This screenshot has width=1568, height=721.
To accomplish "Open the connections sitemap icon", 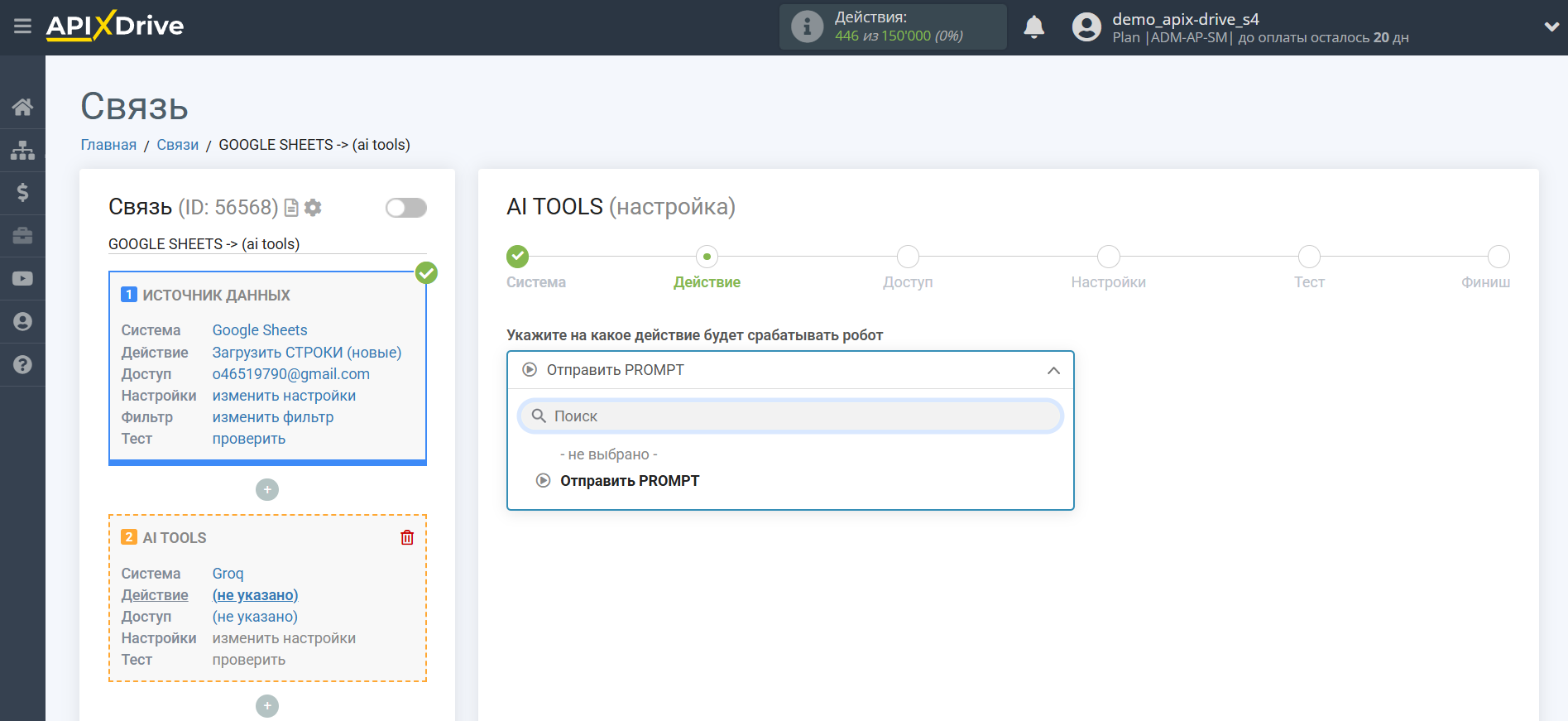I will coord(22,150).
